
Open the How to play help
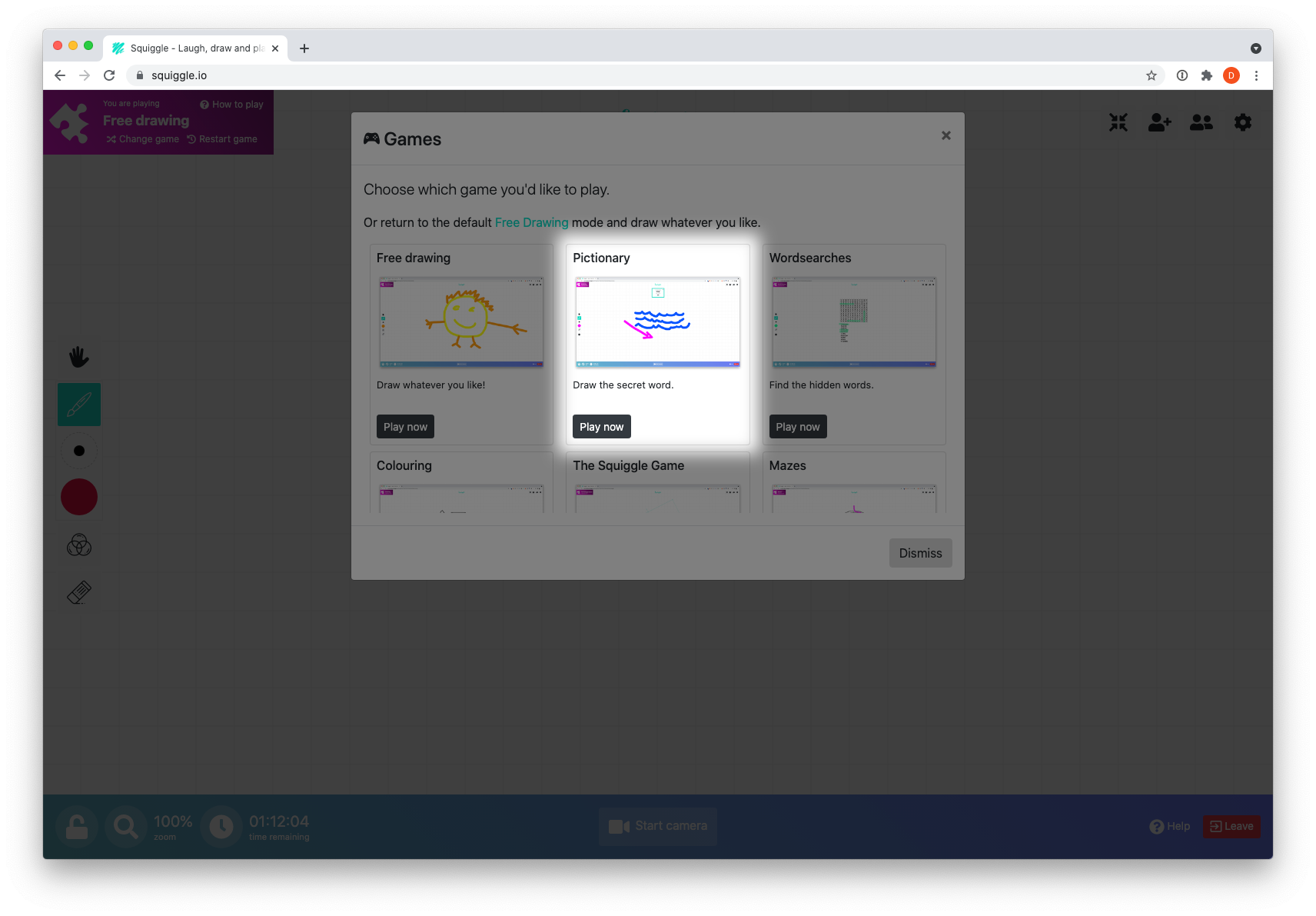coord(231,105)
